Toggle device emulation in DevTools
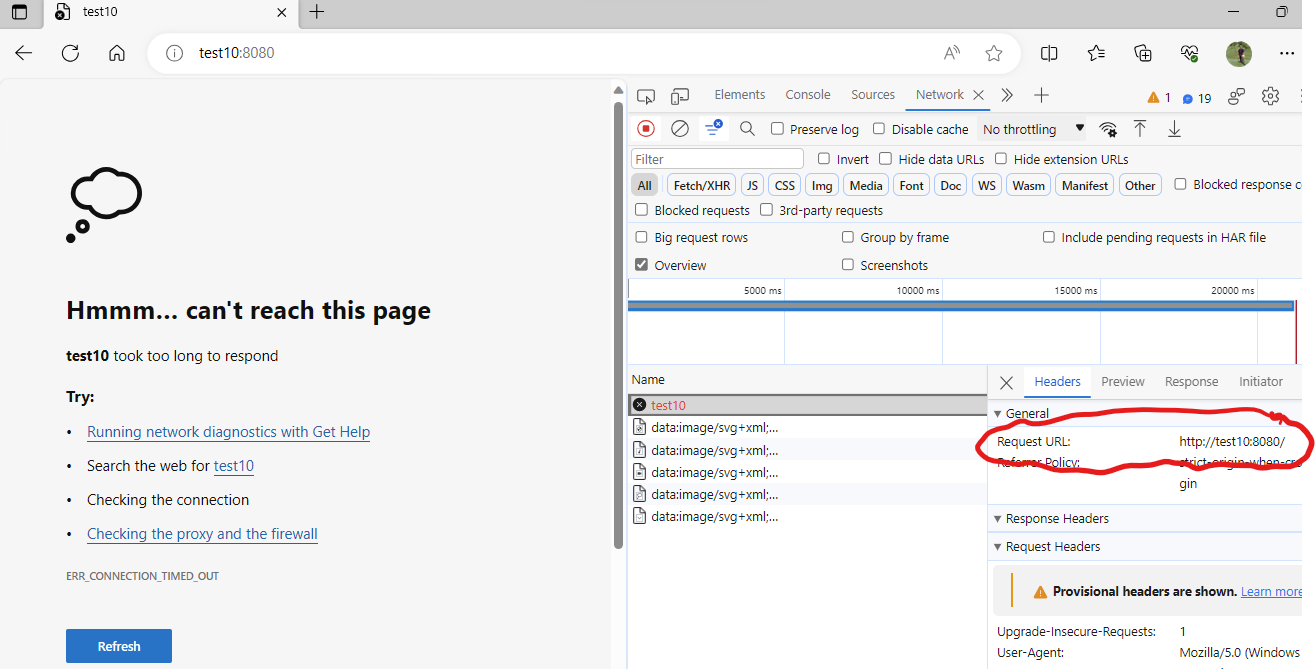The height and width of the screenshot is (669, 1315). click(x=680, y=96)
